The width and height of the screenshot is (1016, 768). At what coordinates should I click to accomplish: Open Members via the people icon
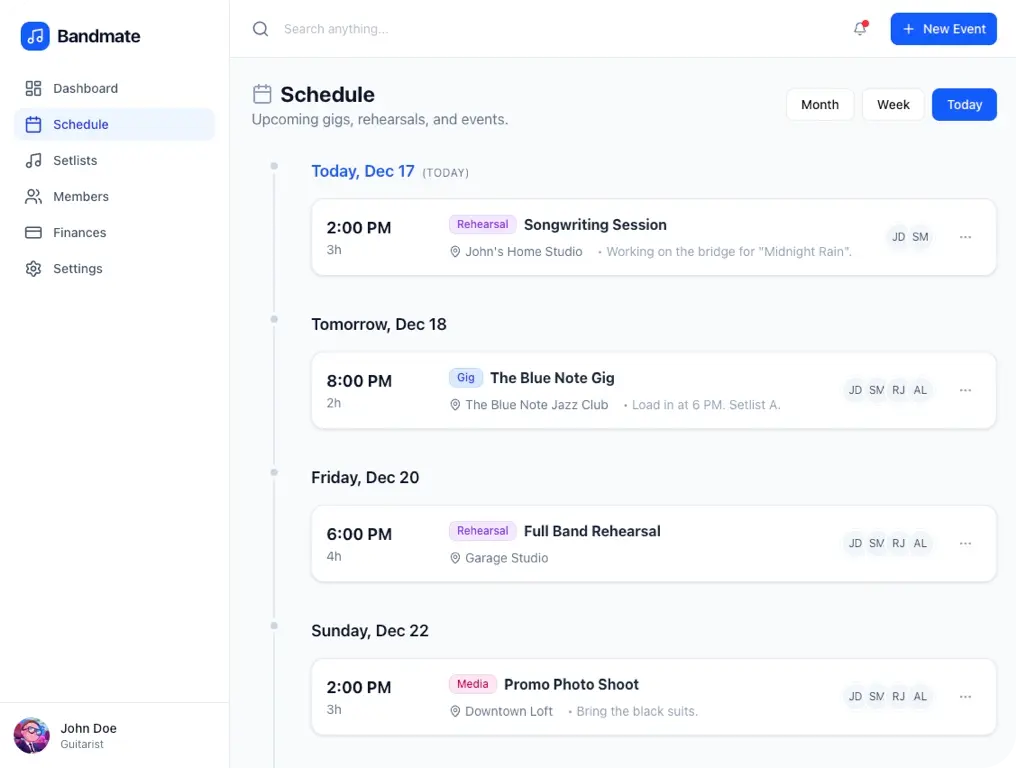[x=33, y=196]
